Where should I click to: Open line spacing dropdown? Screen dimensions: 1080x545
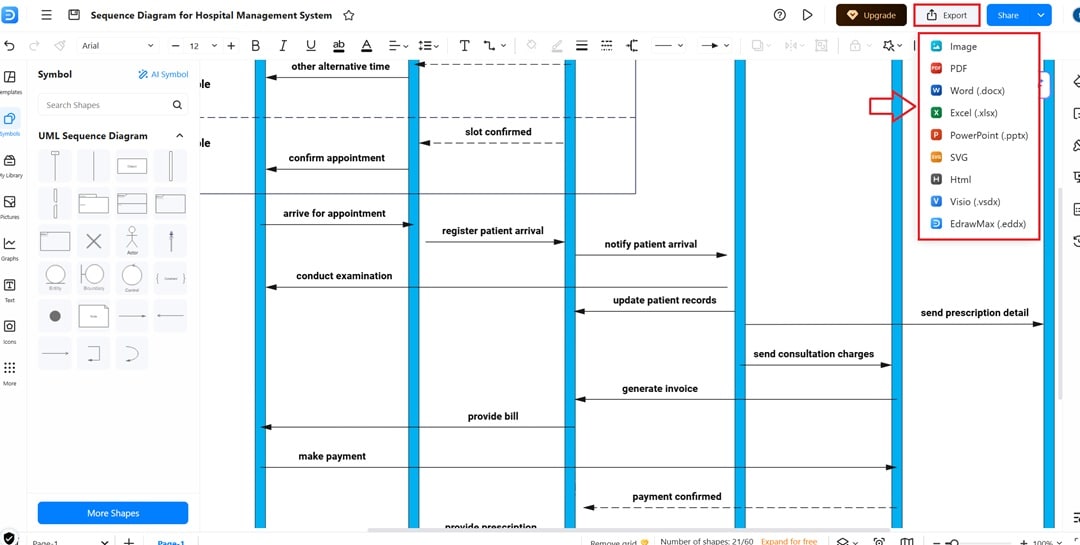tap(428, 45)
